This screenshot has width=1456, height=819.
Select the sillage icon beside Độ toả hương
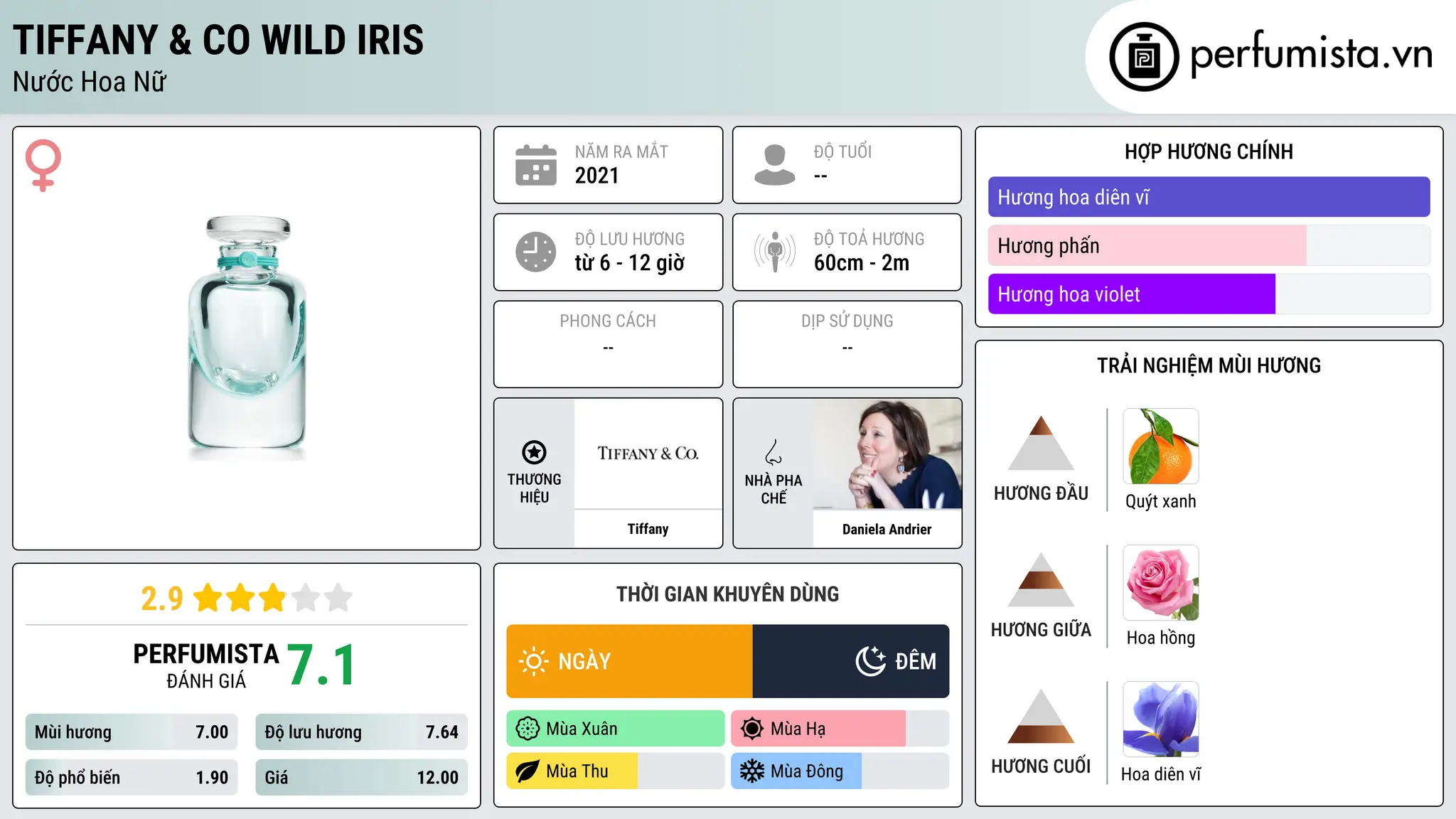(774, 252)
